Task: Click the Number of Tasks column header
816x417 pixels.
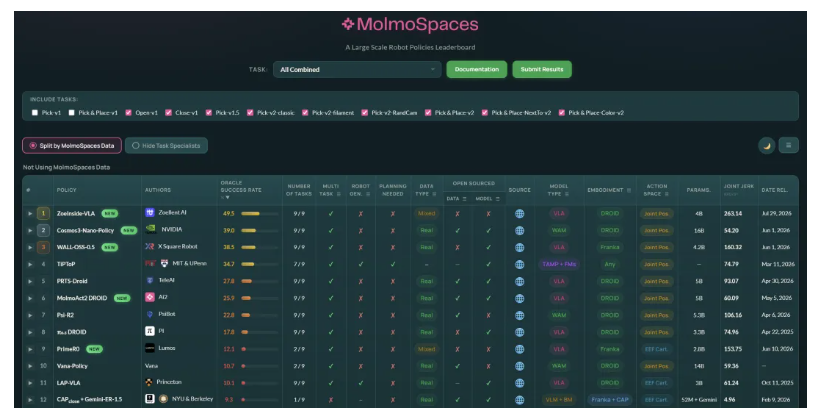Action: click(299, 190)
